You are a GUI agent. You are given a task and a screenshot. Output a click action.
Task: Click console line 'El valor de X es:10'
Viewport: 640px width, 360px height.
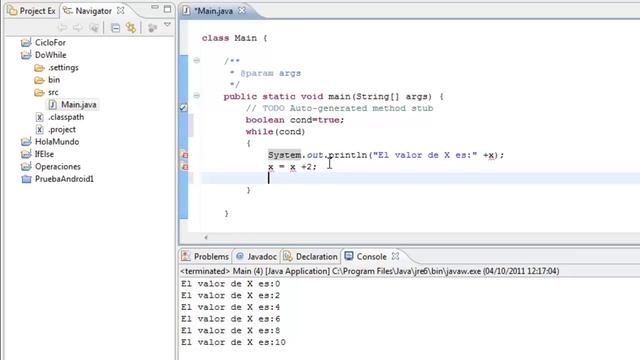233,342
